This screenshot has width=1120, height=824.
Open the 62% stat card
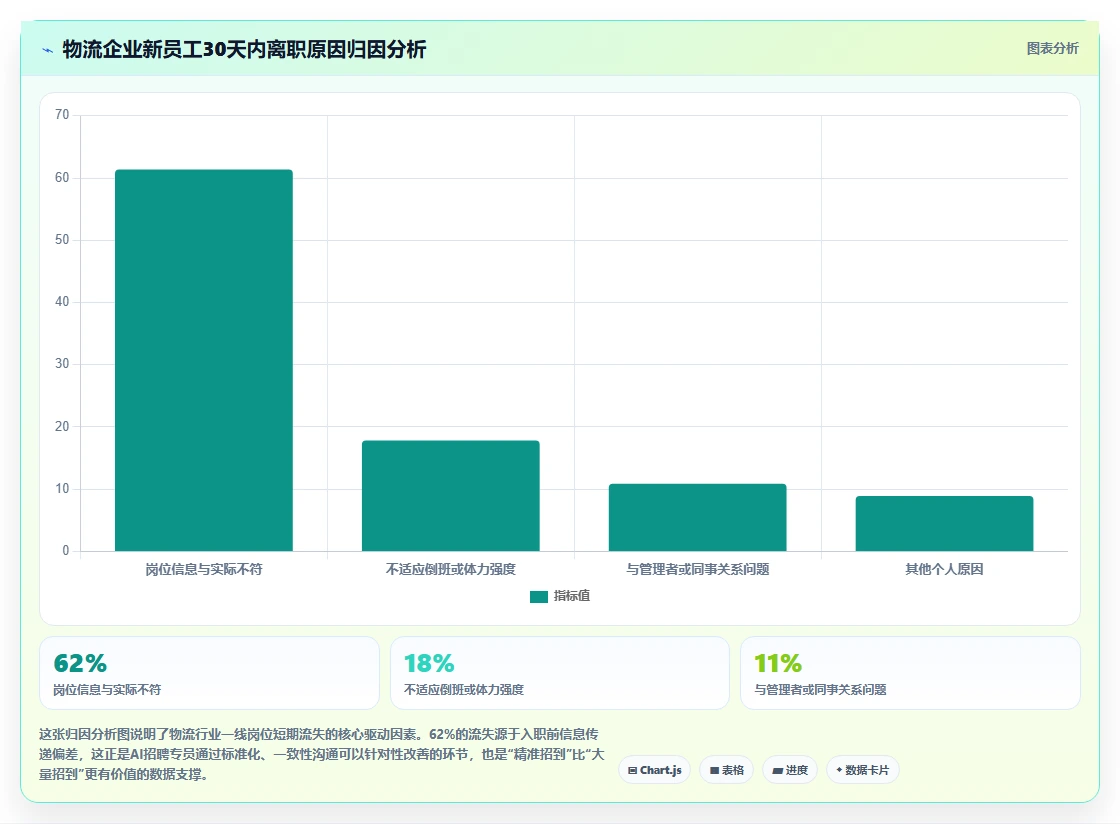(209, 673)
